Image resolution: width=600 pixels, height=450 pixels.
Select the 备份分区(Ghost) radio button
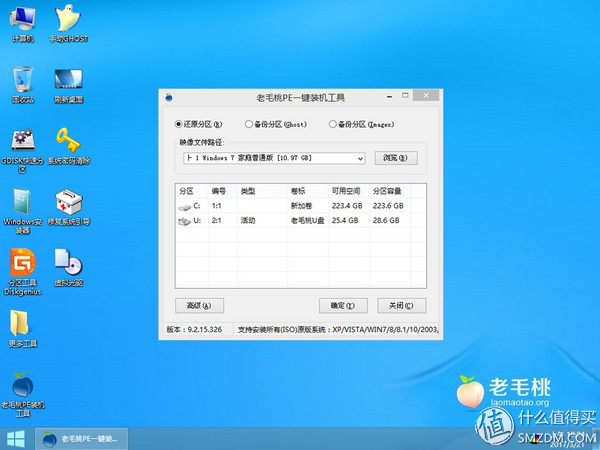(x=276, y=124)
